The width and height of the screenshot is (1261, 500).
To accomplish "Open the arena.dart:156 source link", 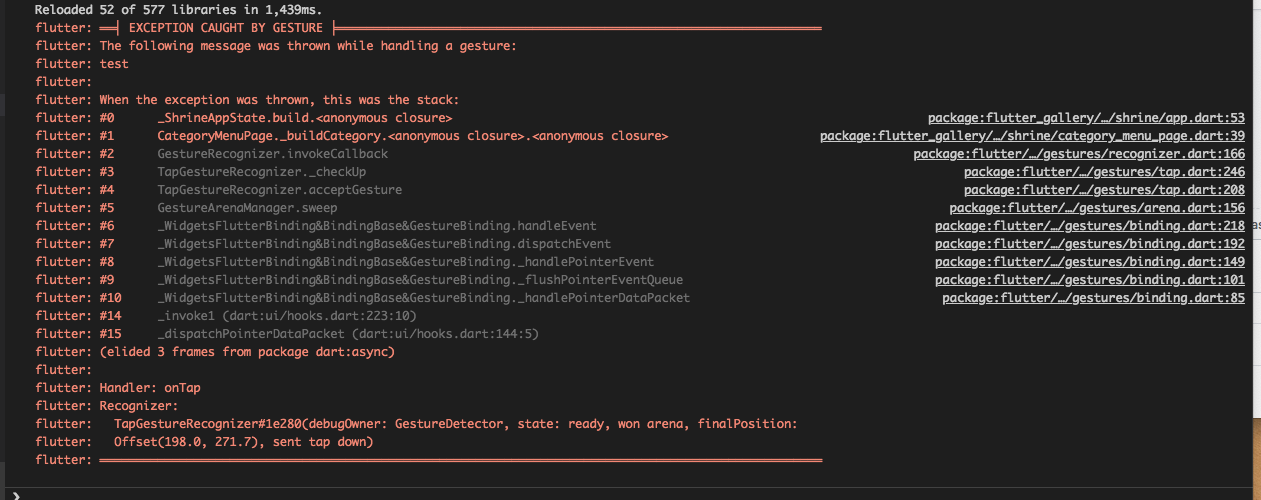I will point(1097,208).
